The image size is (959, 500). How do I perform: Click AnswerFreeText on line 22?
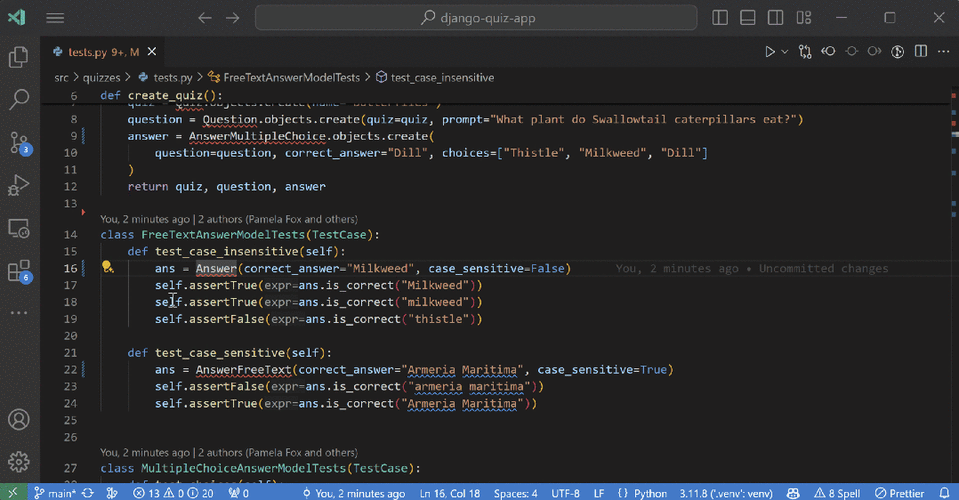[x=243, y=370]
